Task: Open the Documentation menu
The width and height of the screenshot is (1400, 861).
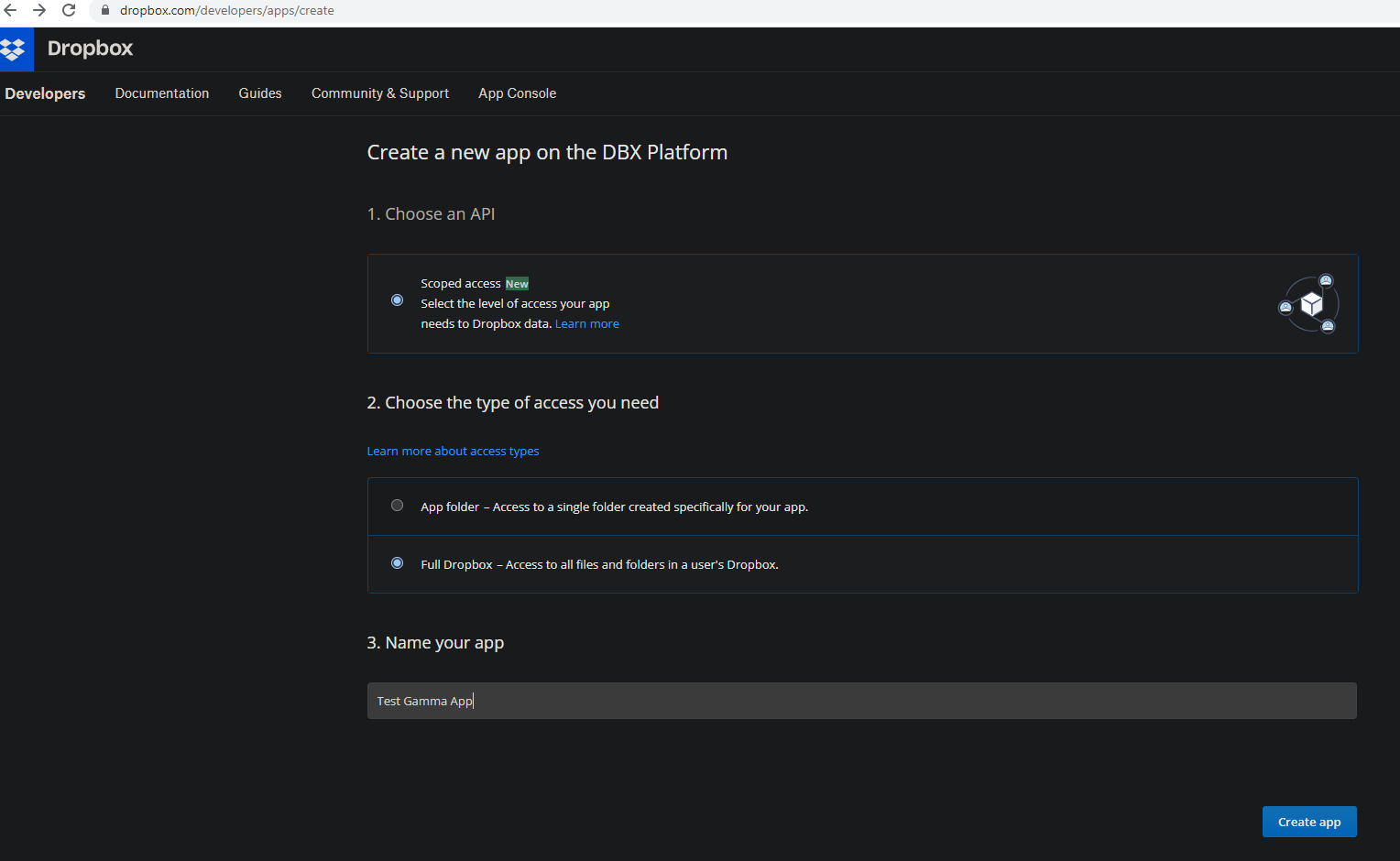Action: point(162,93)
